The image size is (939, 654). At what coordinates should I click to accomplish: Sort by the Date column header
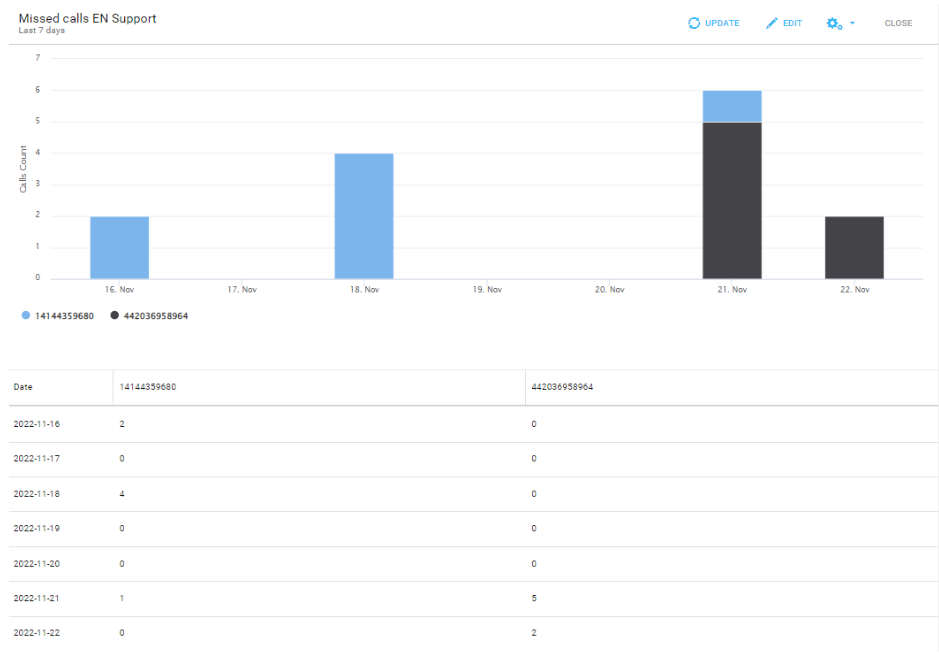tap(23, 386)
